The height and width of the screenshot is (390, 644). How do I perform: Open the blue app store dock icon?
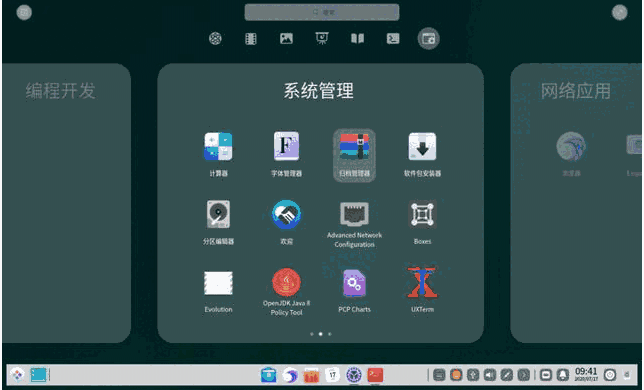click(x=268, y=375)
